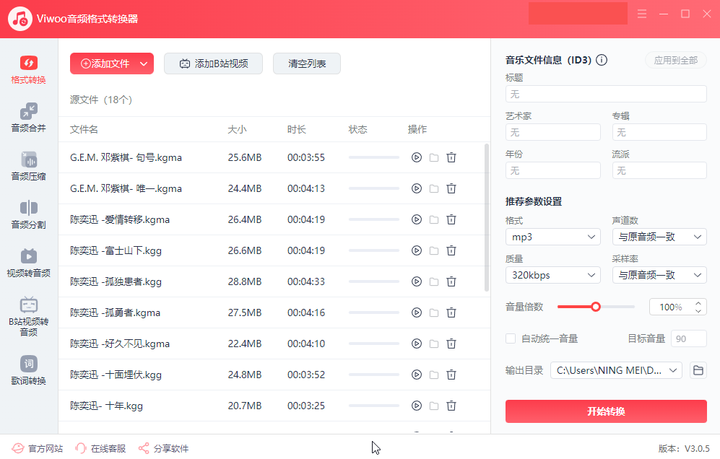Expand the 添加文件 dropdown arrow
Screen dimensions: 720x459
point(144,64)
